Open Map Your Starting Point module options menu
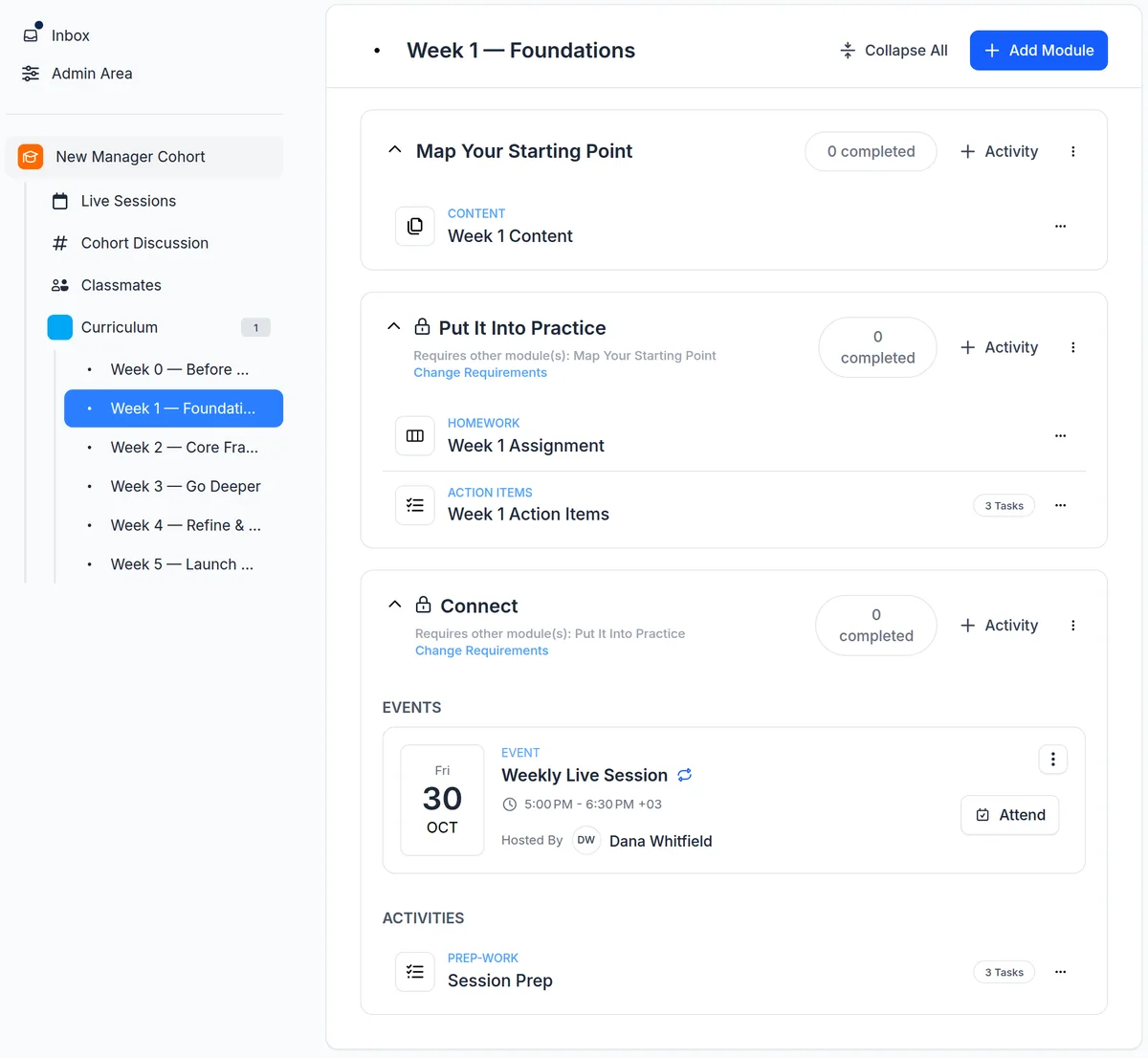This screenshot has width=1148, height=1058. point(1073,151)
